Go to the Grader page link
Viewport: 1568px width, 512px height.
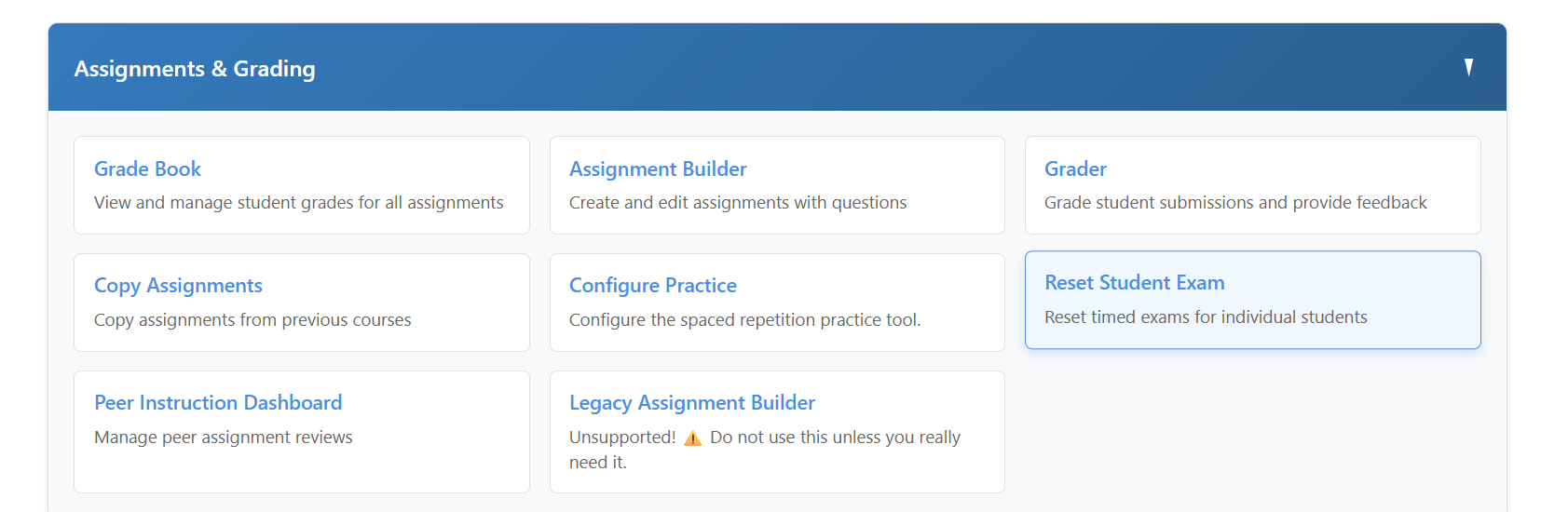[x=1075, y=168]
